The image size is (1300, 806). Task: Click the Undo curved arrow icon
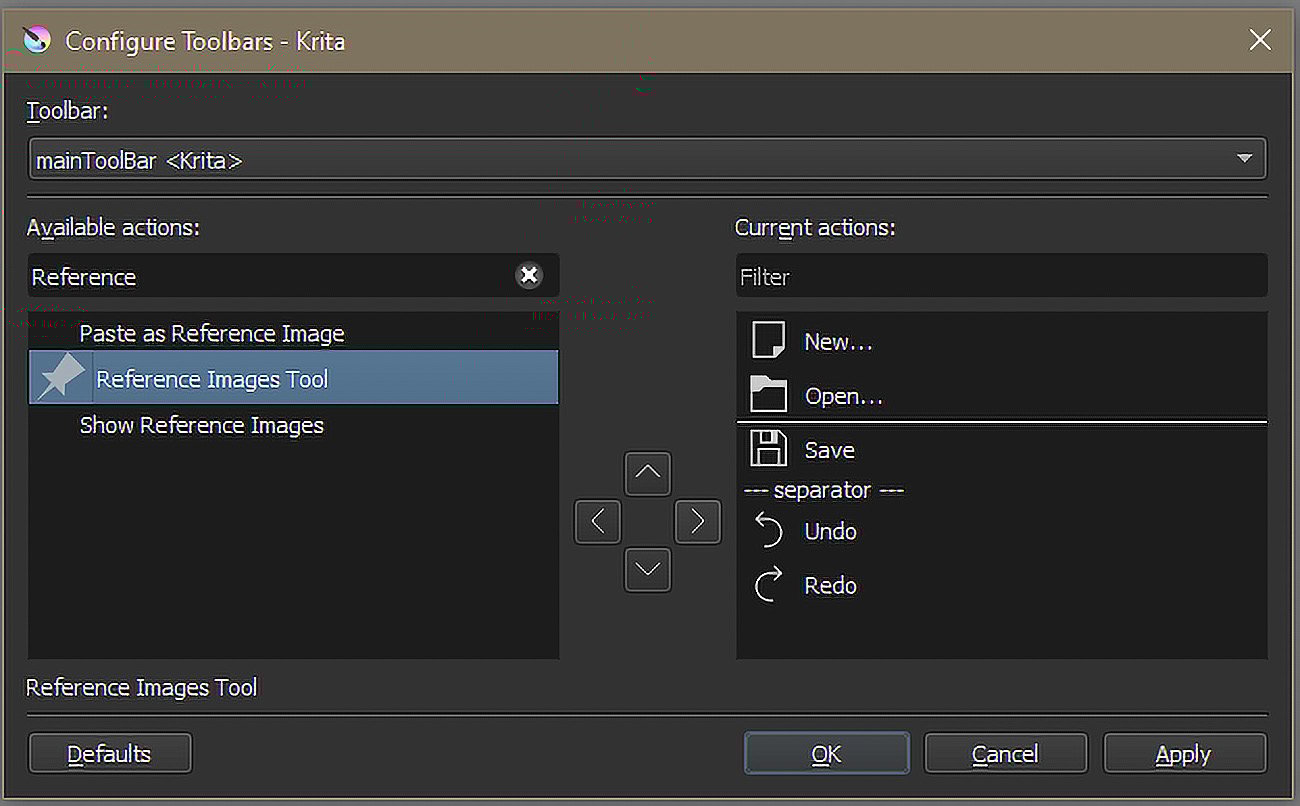pos(768,531)
